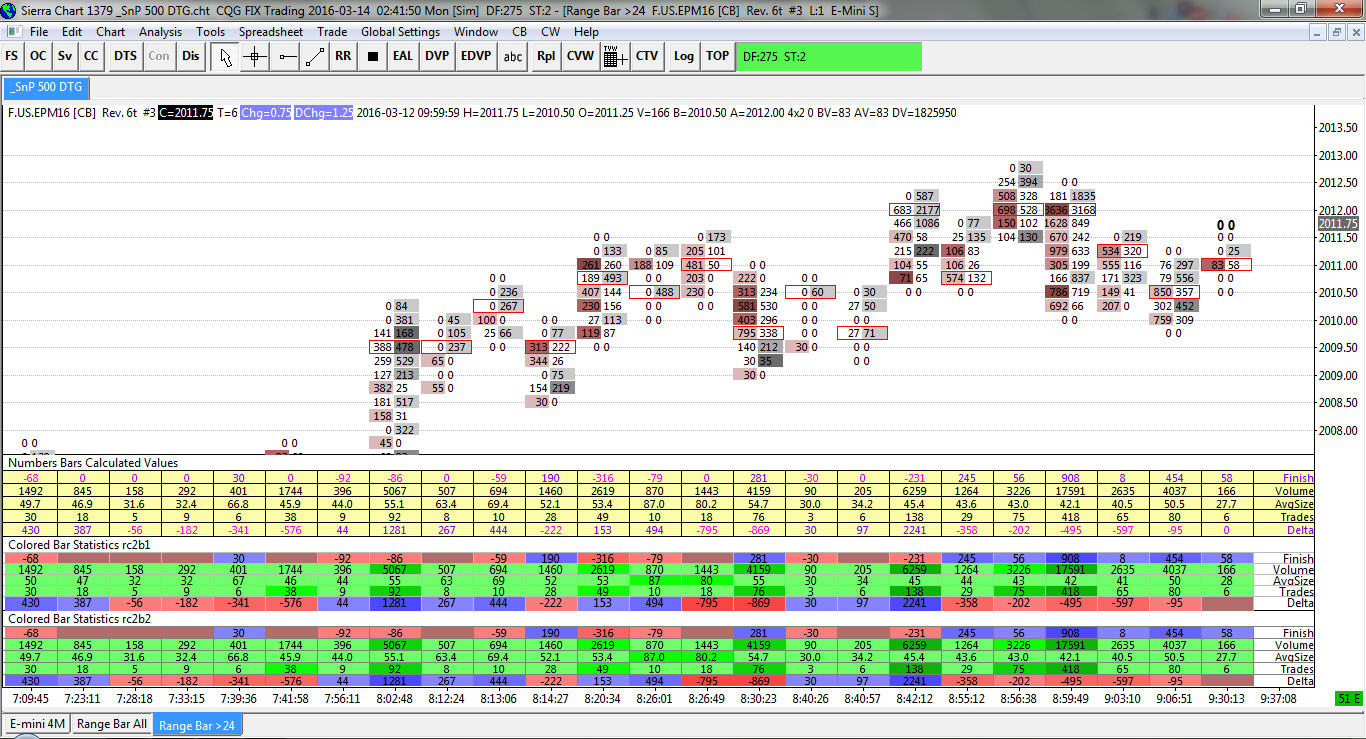Viewport: 1366px width, 739px height.
Task: Click the trade window grid icon
Action: click(615, 56)
